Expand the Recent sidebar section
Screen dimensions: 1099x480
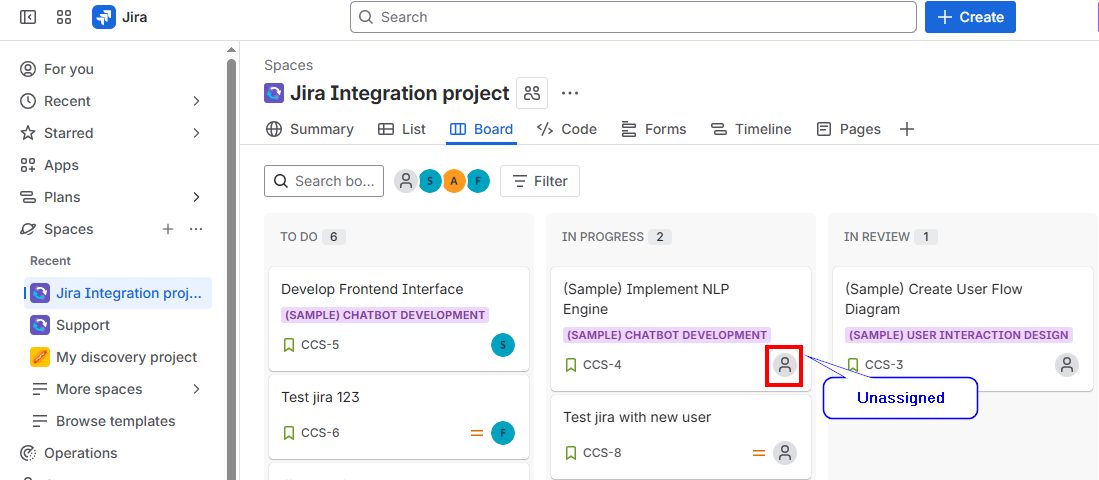[x=196, y=101]
